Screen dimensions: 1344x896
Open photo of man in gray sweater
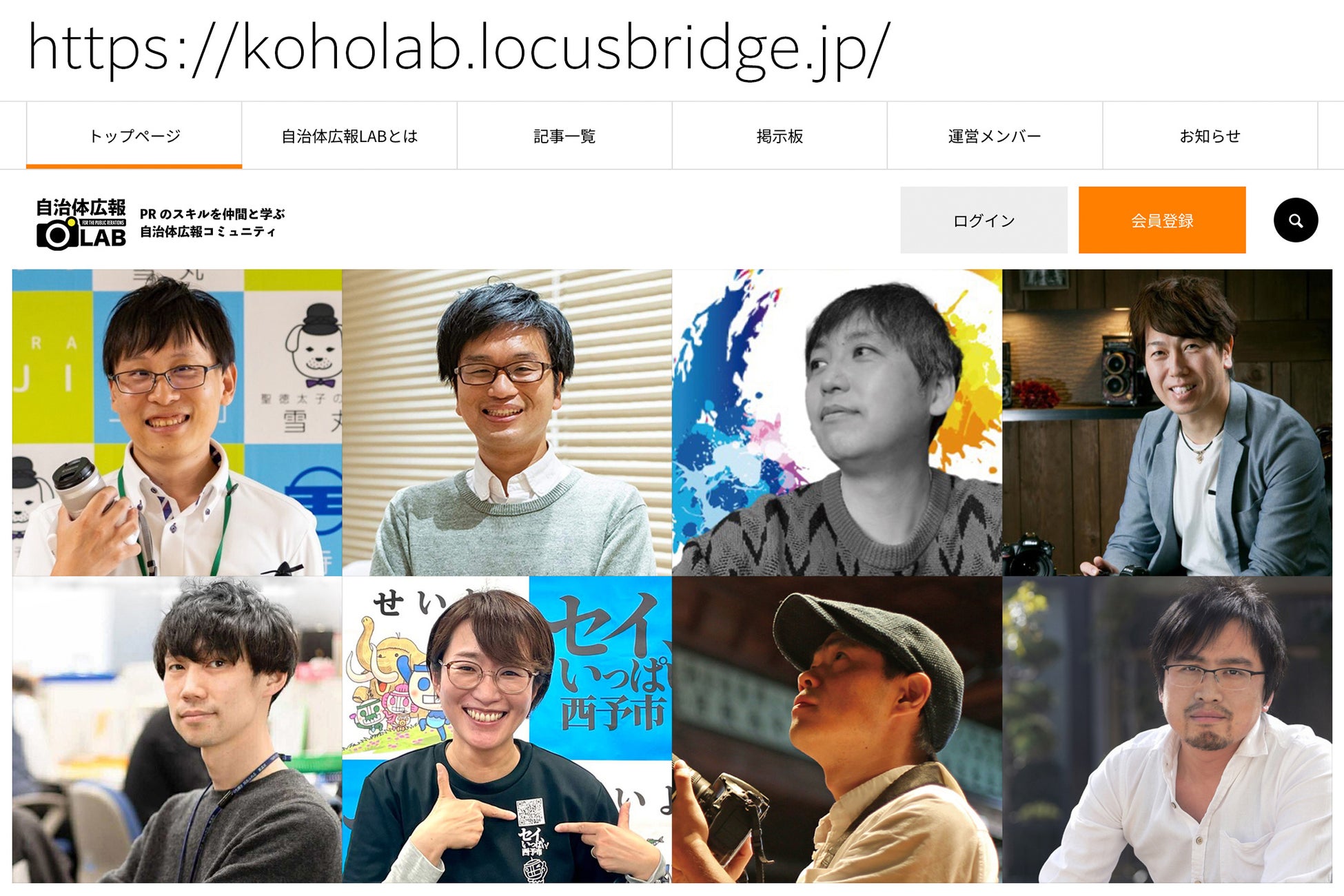coord(507,422)
